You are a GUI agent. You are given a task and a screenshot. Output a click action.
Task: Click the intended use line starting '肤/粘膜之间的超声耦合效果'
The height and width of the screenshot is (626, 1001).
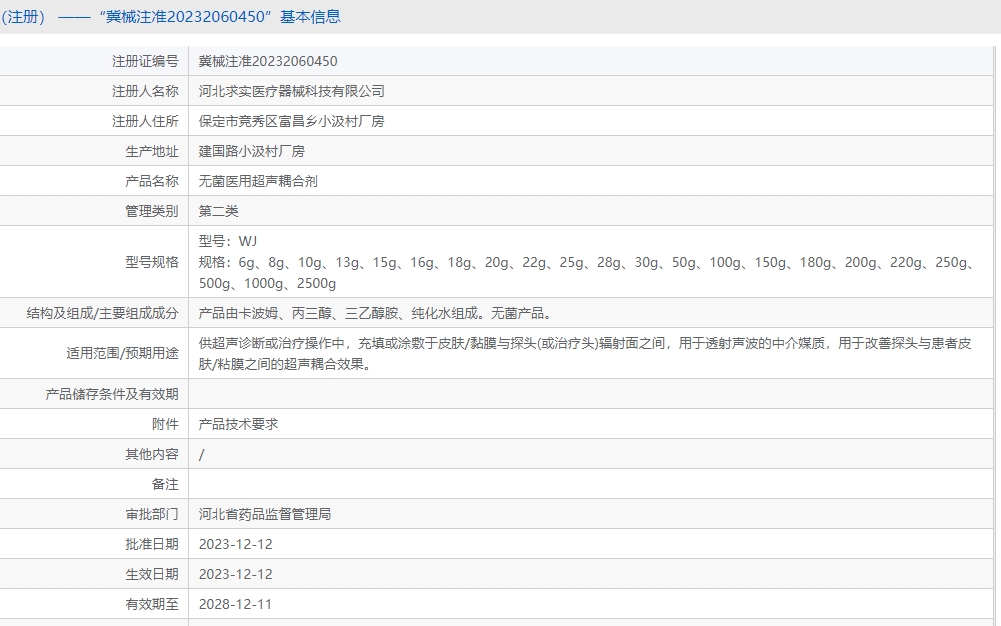point(285,364)
